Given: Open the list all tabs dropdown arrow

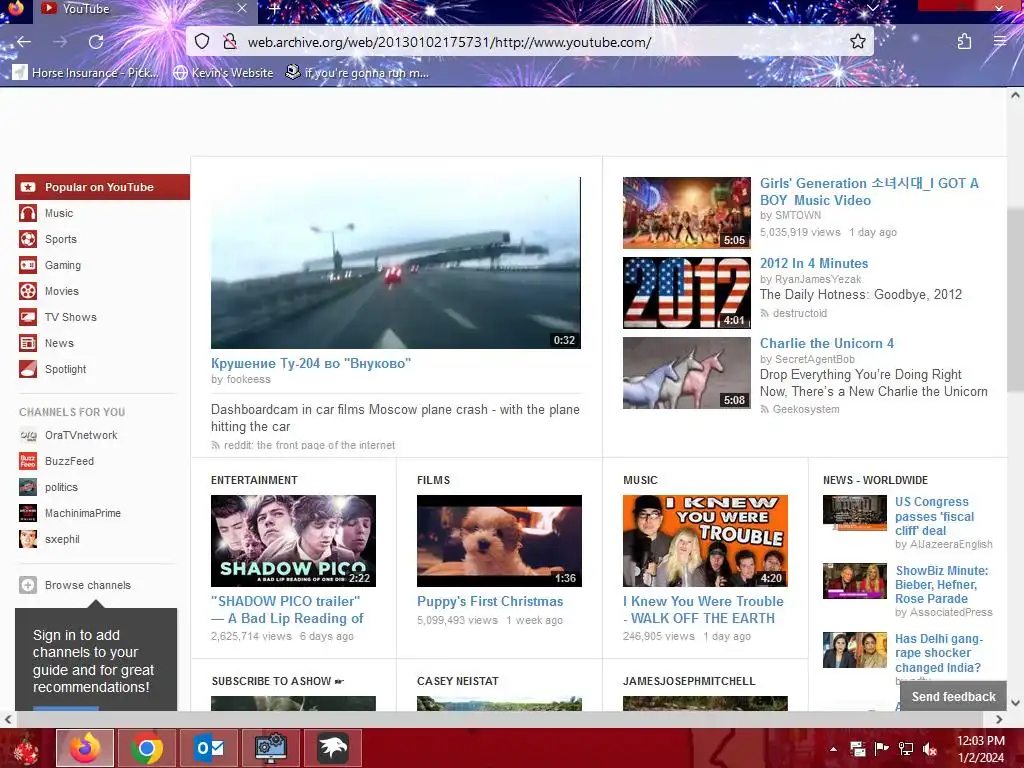Looking at the screenshot, I should tap(872, 8).
